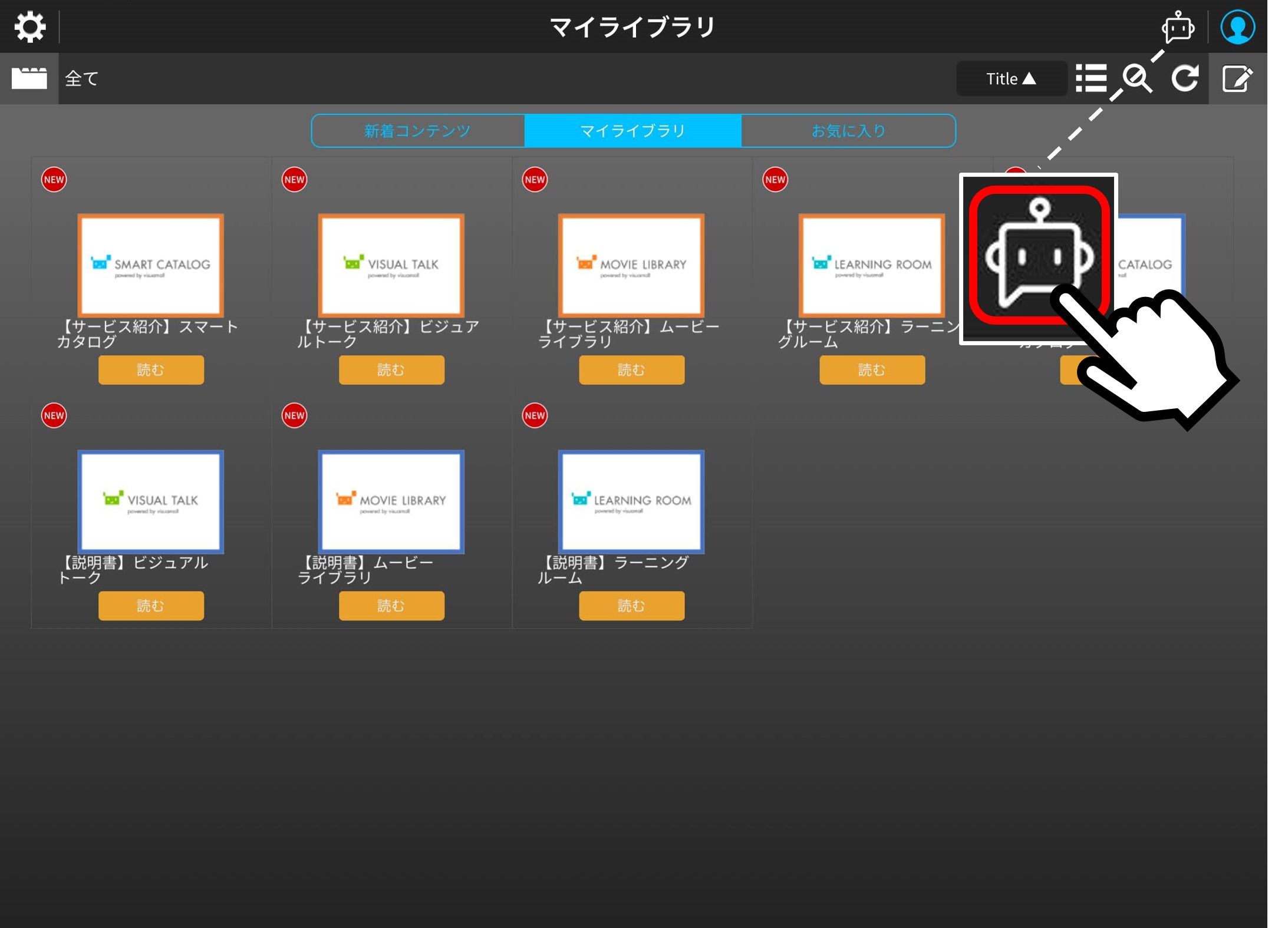Open the user profile account icon

tap(1237, 27)
